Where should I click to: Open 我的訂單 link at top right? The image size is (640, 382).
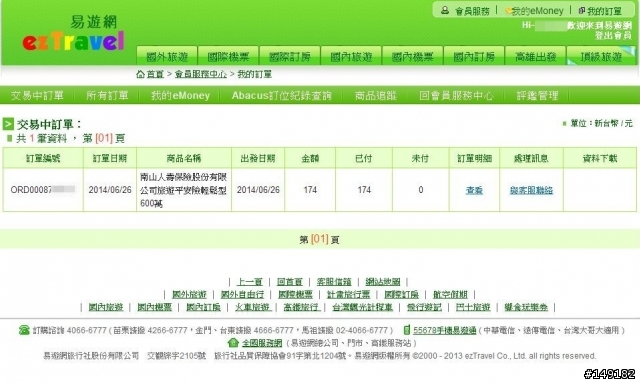[604, 11]
